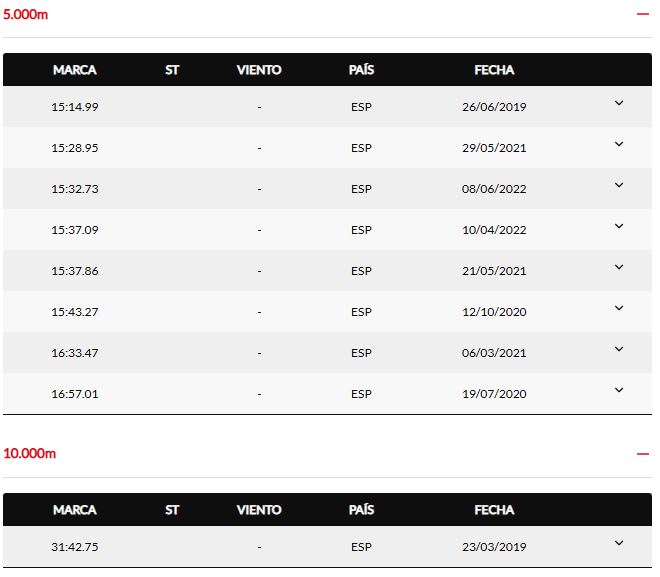Show details for the 15:43.27 result

[618, 308]
